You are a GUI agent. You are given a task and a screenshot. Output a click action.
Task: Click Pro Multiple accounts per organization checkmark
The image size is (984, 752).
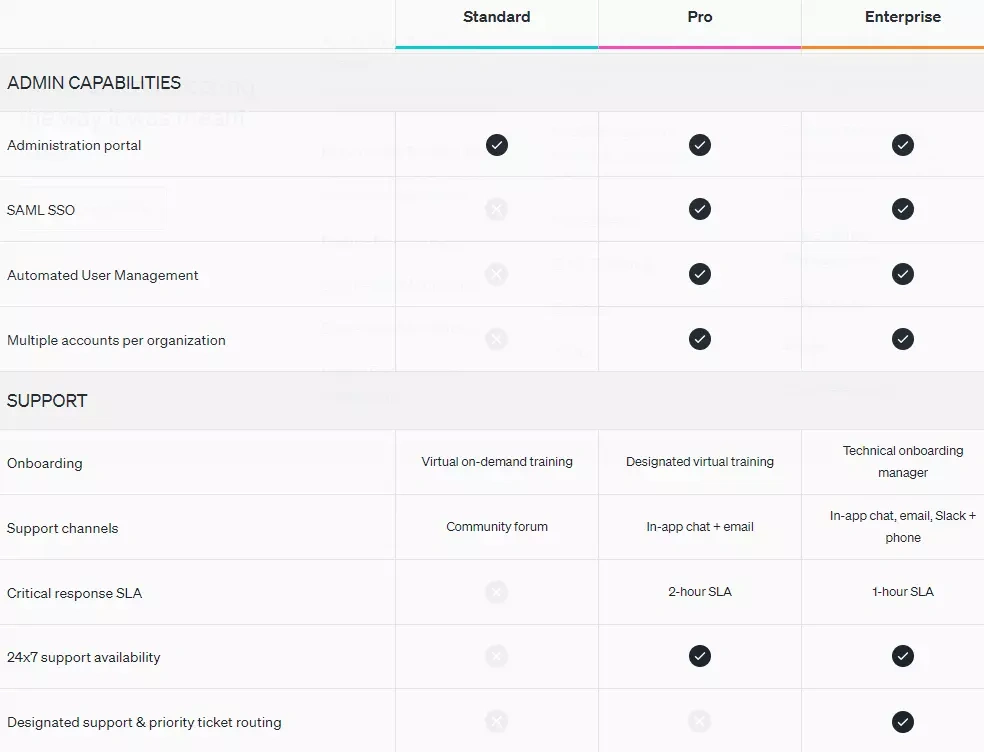point(700,339)
